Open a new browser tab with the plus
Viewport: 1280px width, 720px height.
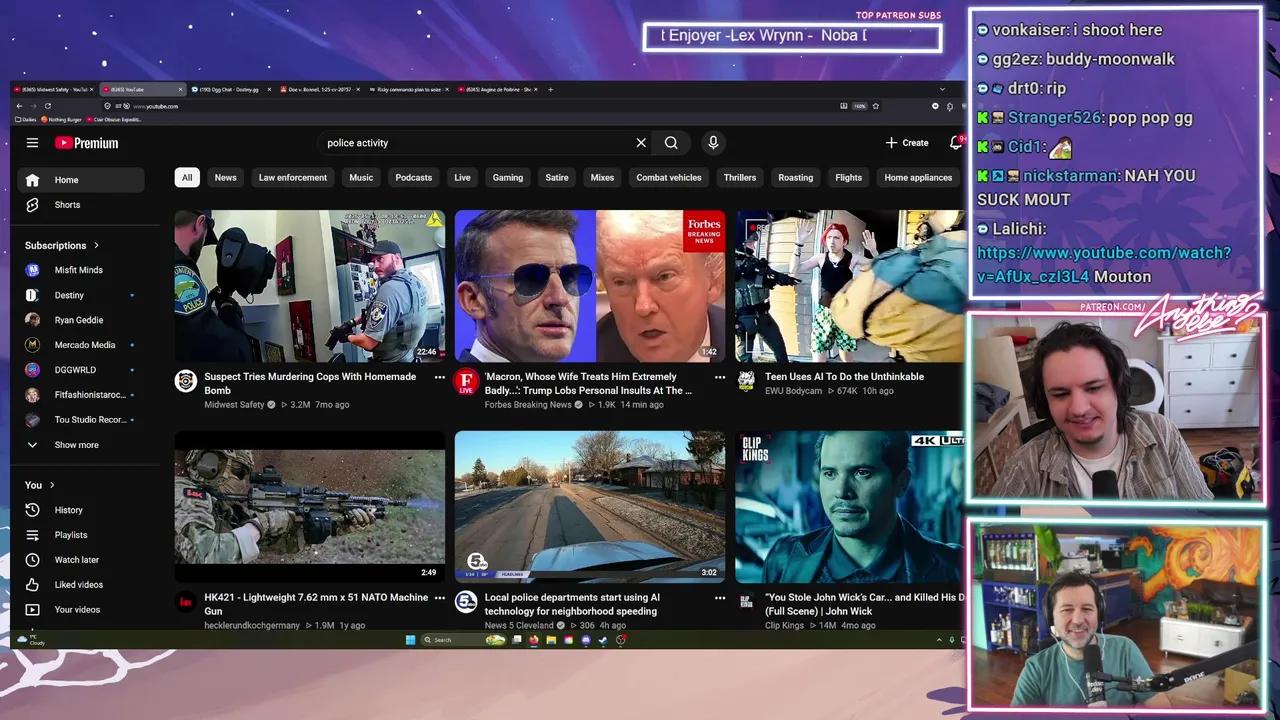[550, 89]
